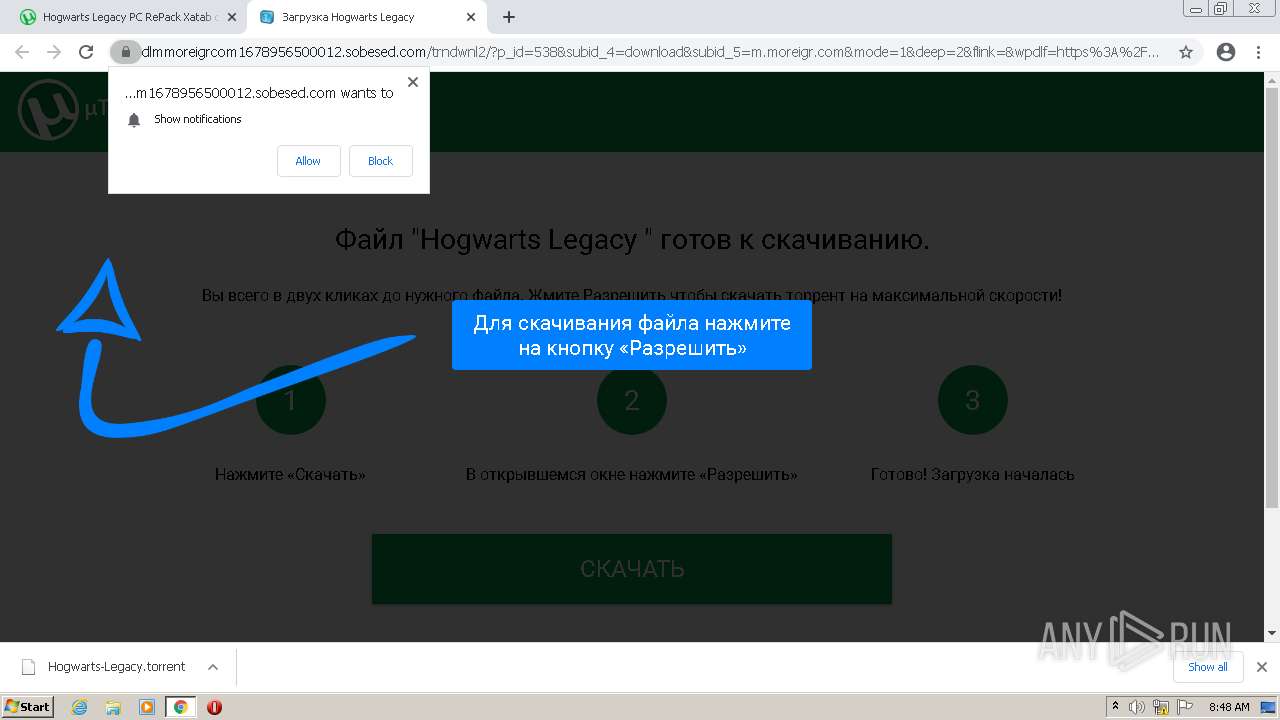Click the padlock site info icon
The width and height of the screenshot is (1280, 720).
125,52
